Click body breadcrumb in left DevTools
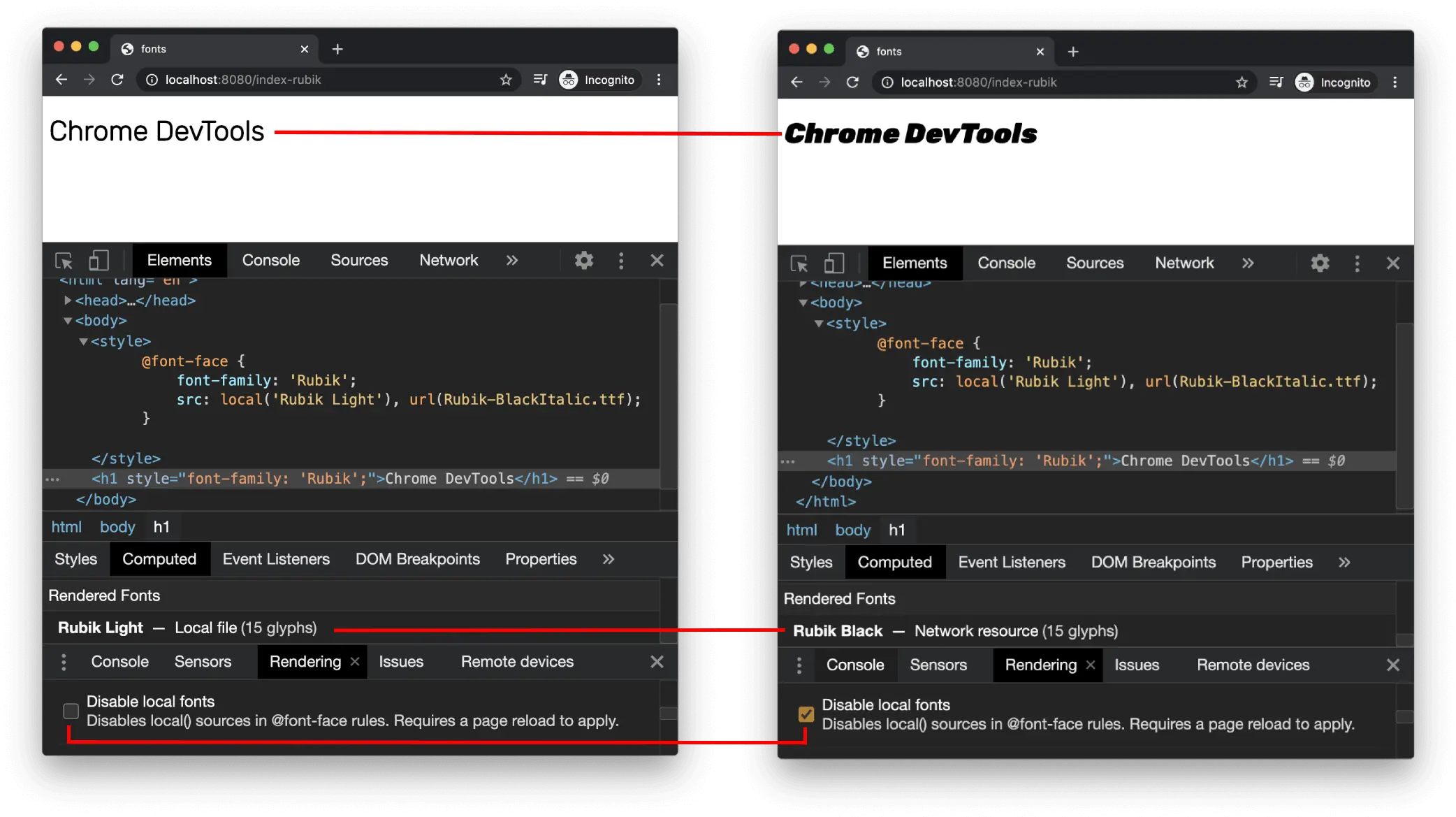This screenshot has height=817, width=1456. click(117, 527)
